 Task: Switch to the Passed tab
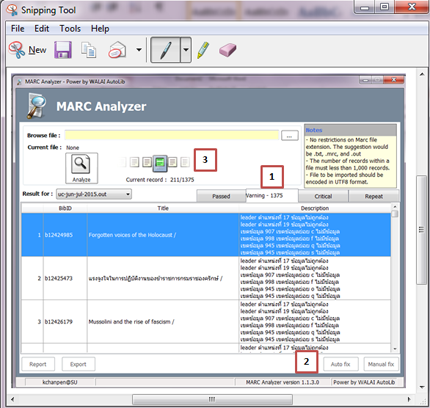(221, 196)
